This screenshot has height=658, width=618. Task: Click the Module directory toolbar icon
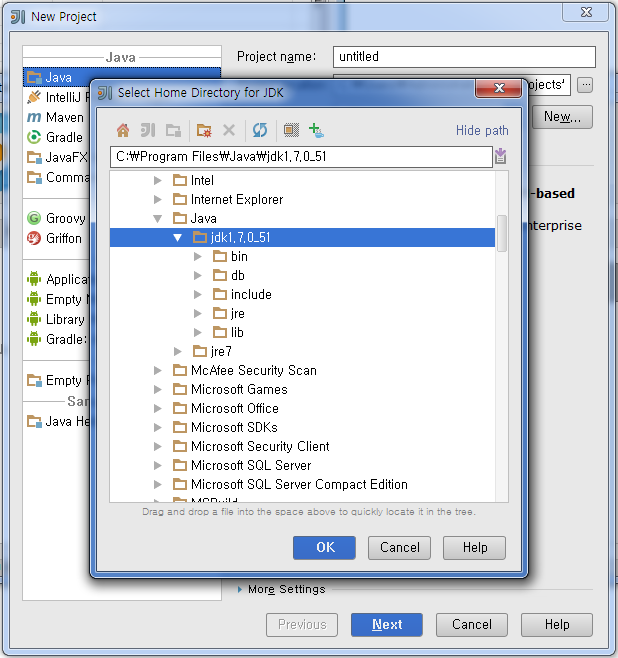point(173,131)
